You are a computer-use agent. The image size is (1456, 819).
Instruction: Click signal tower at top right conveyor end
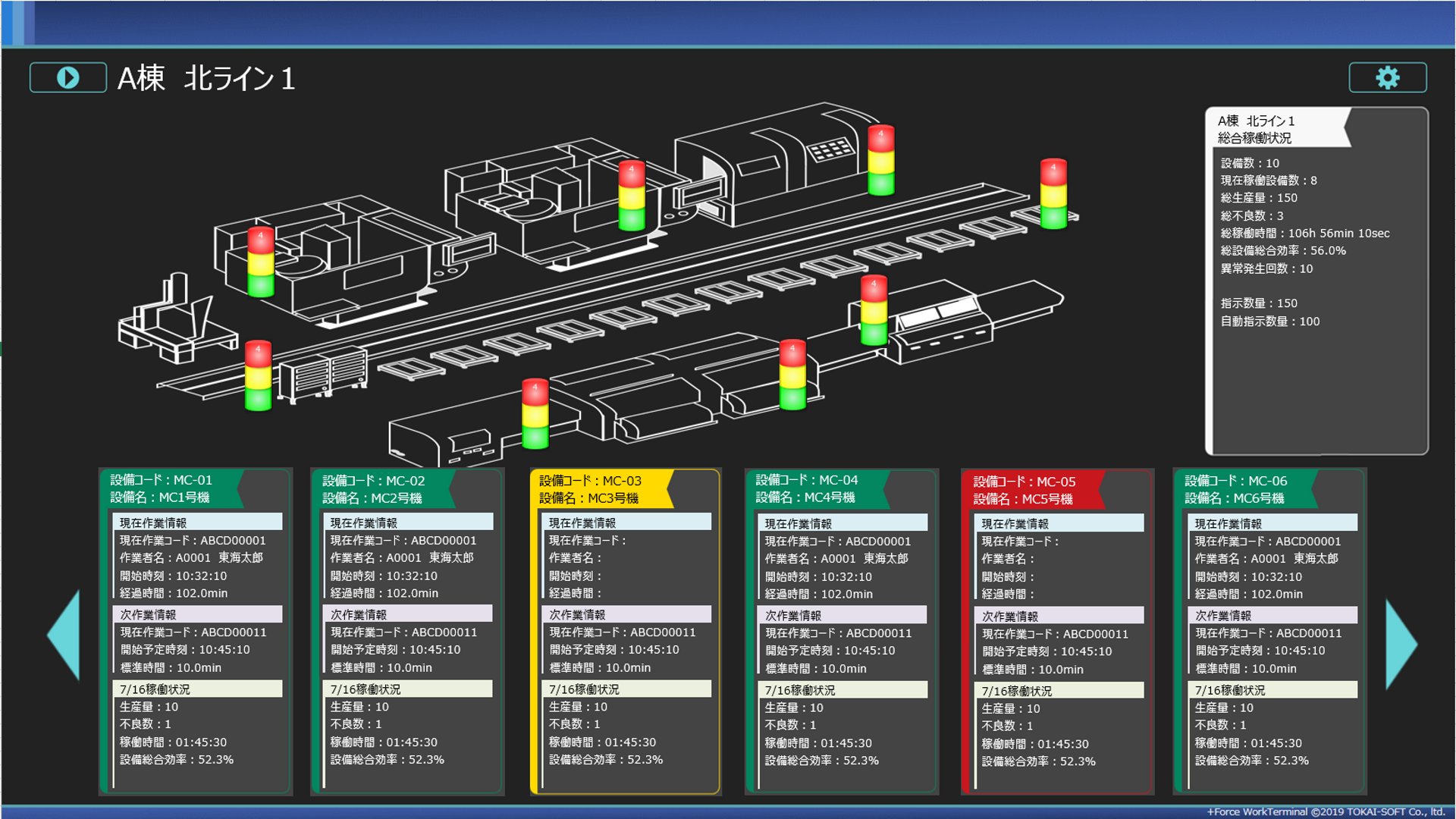point(1053,193)
